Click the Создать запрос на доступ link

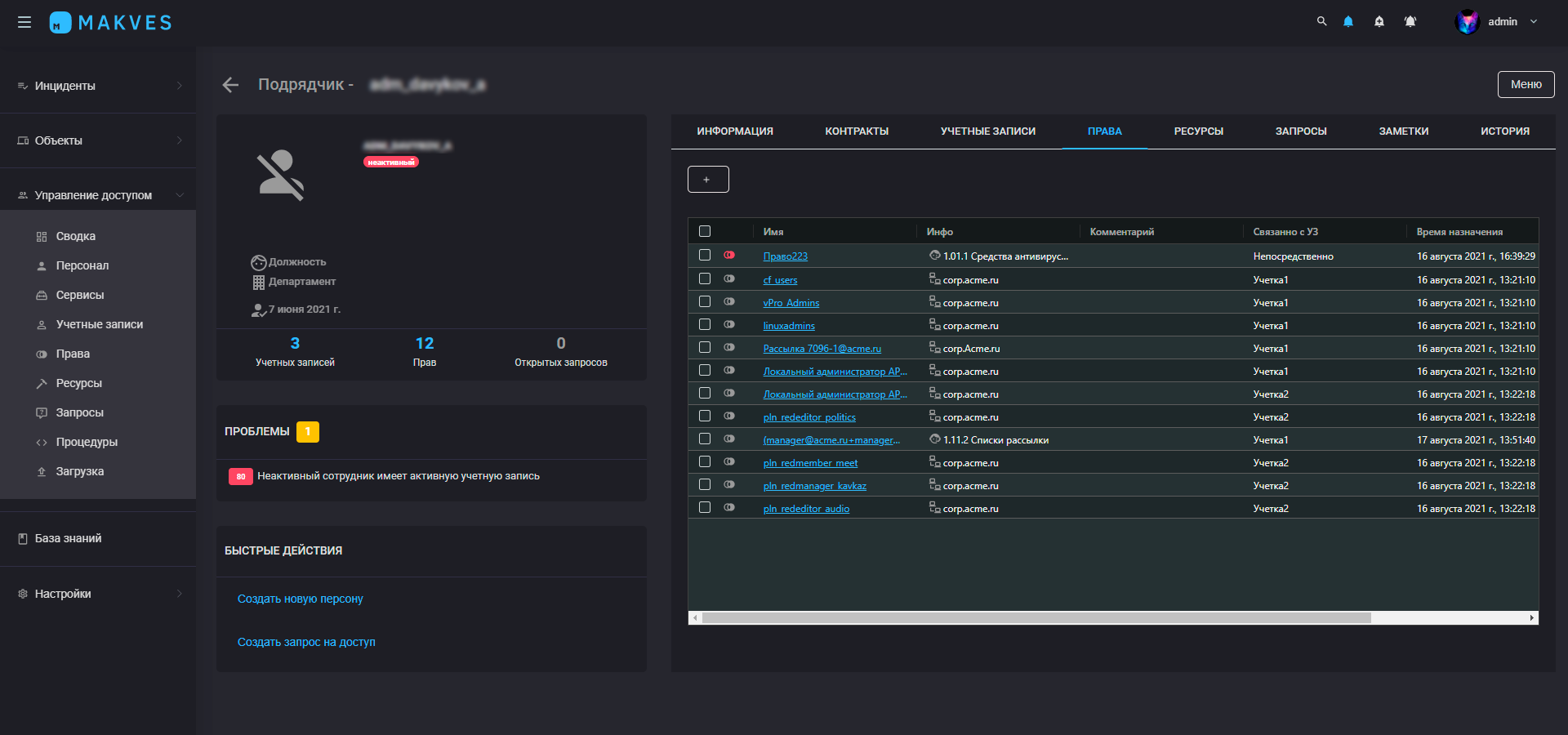click(x=306, y=642)
